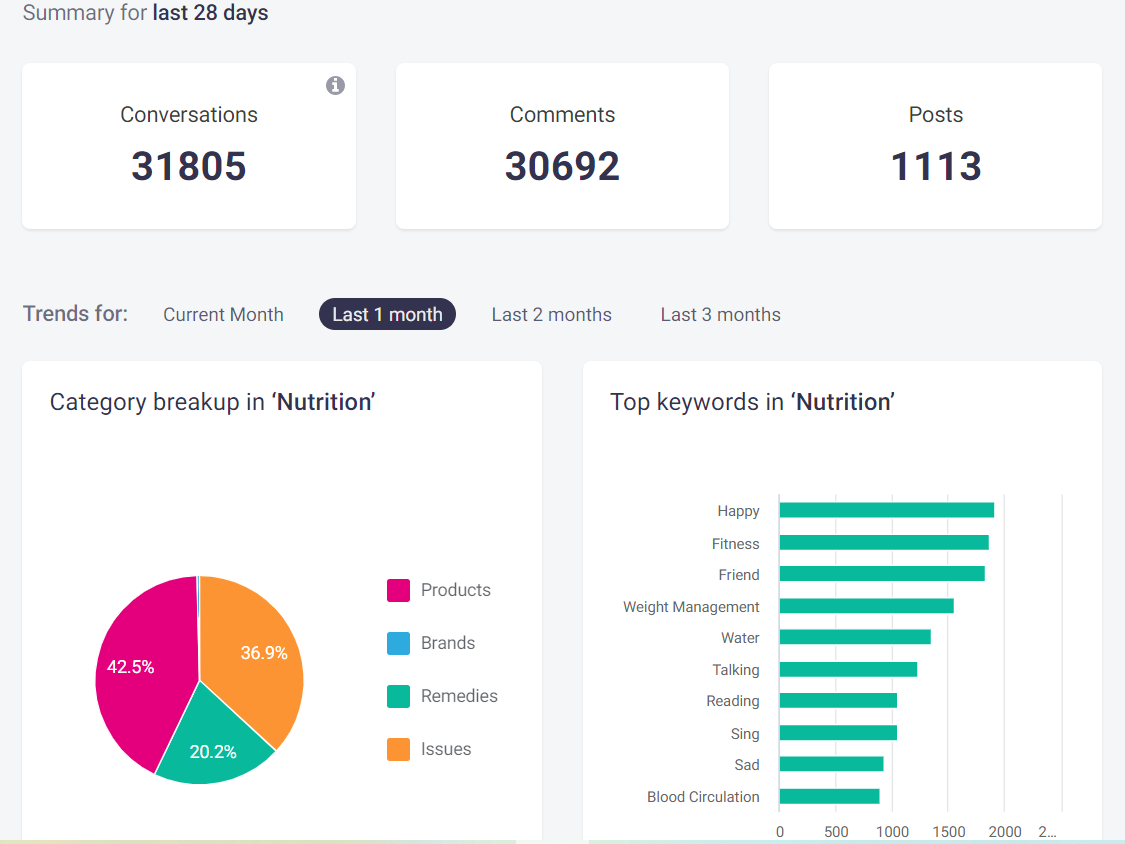Click the Water keyword bar
This screenshot has height=844, width=1125.
[x=854, y=637]
